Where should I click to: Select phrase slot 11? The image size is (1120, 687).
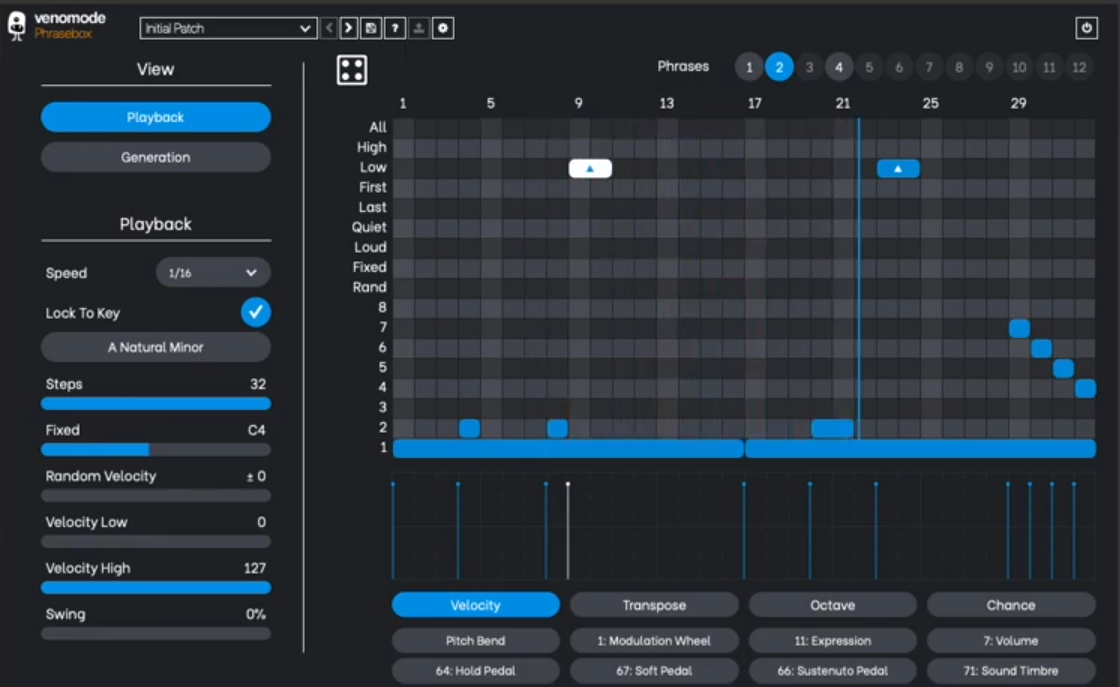click(x=1049, y=67)
